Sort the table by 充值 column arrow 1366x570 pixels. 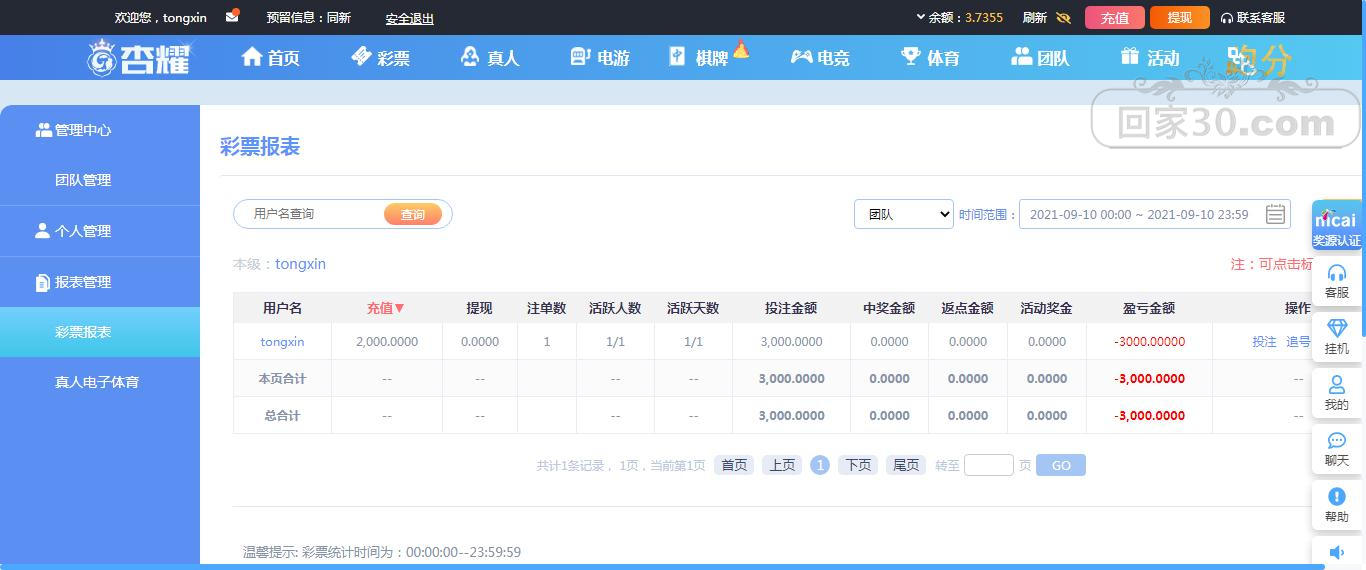(399, 308)
